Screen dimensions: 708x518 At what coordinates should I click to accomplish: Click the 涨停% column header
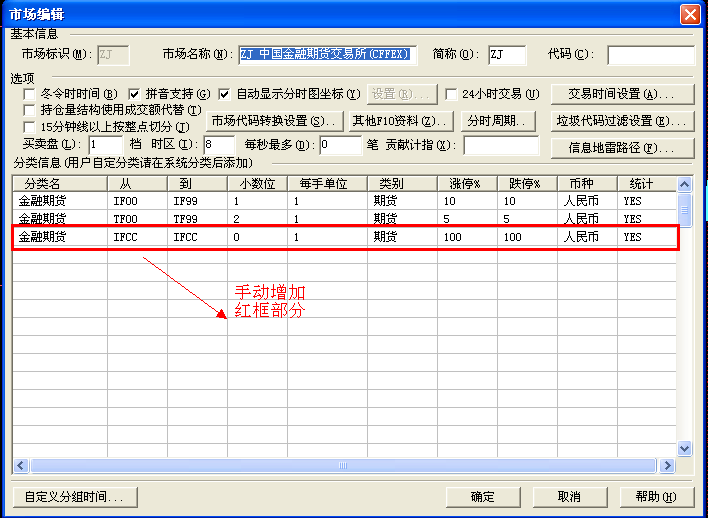(467, 184)
